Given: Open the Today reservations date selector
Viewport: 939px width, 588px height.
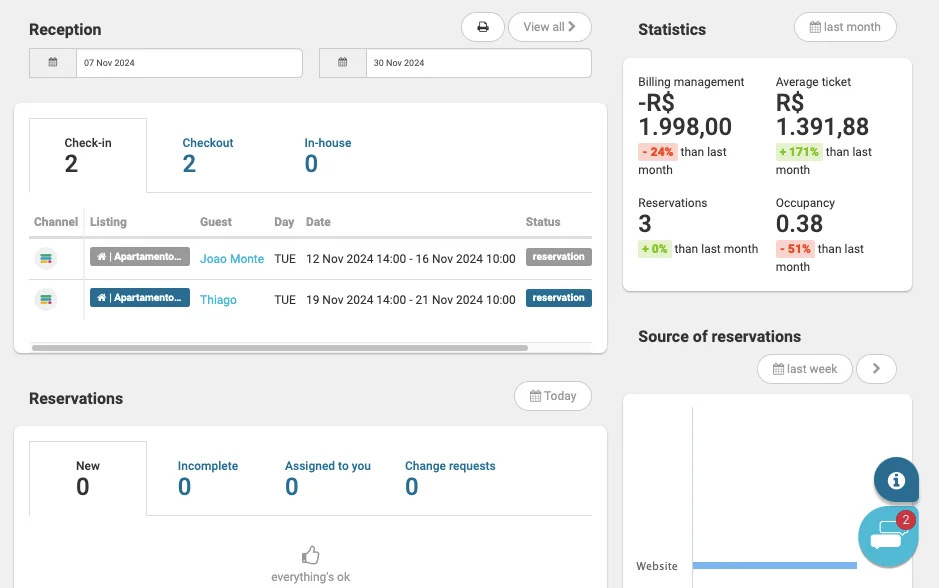Looking at the screenshot, I should click(x=553, y=396).
